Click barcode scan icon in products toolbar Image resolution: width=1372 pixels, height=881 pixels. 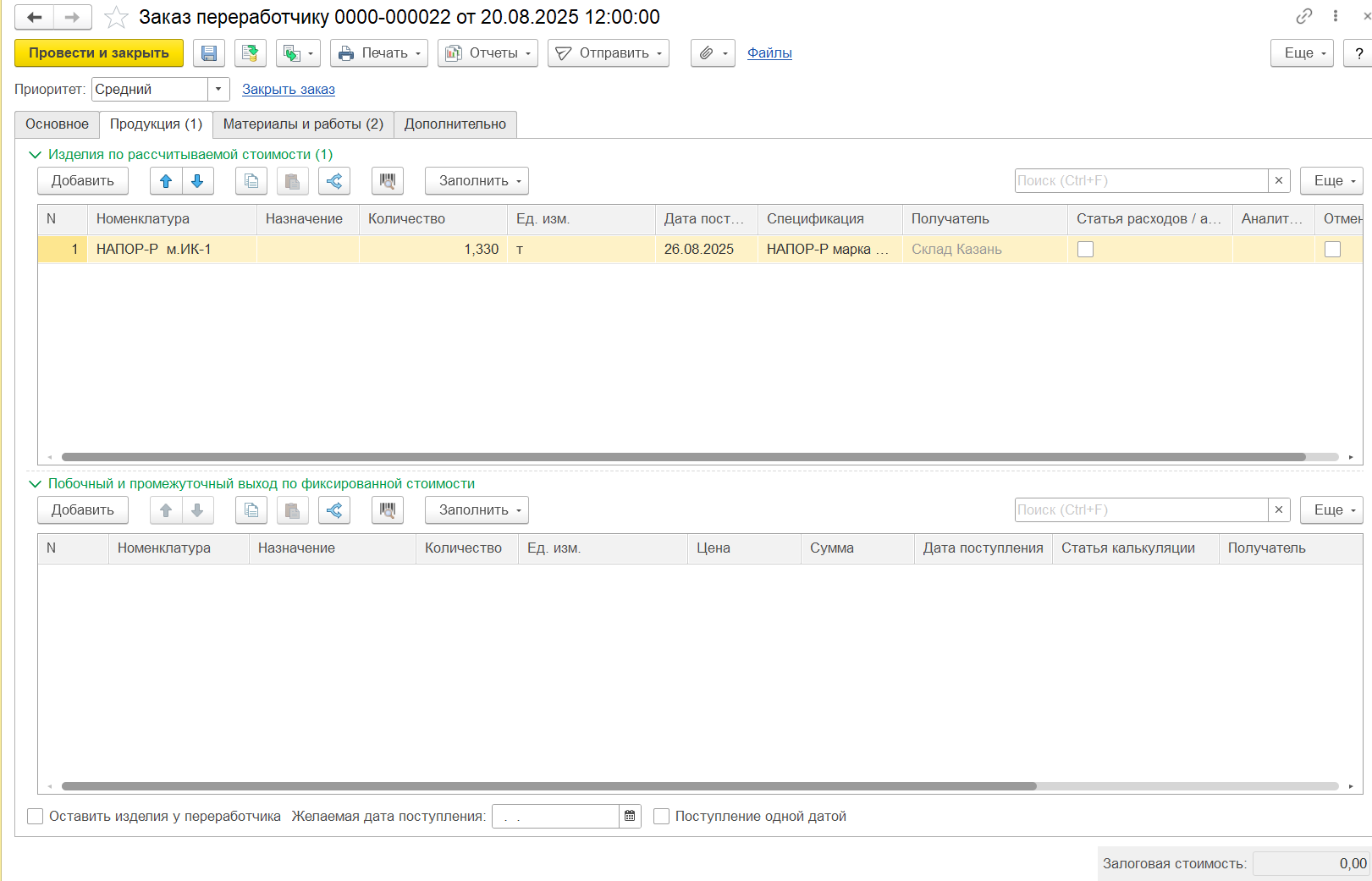coord(387,181)
